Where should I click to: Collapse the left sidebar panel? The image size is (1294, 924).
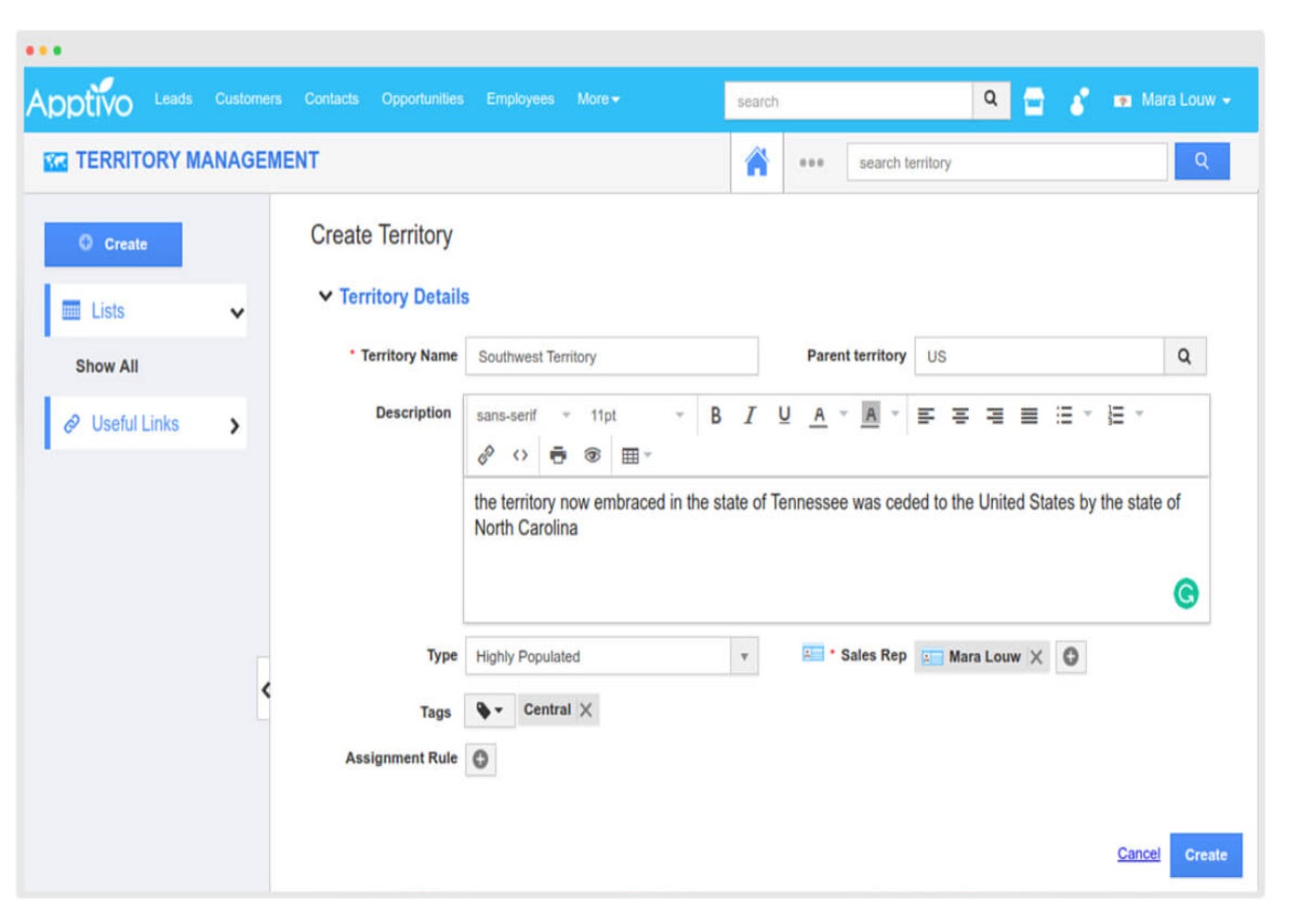[264, 689]
